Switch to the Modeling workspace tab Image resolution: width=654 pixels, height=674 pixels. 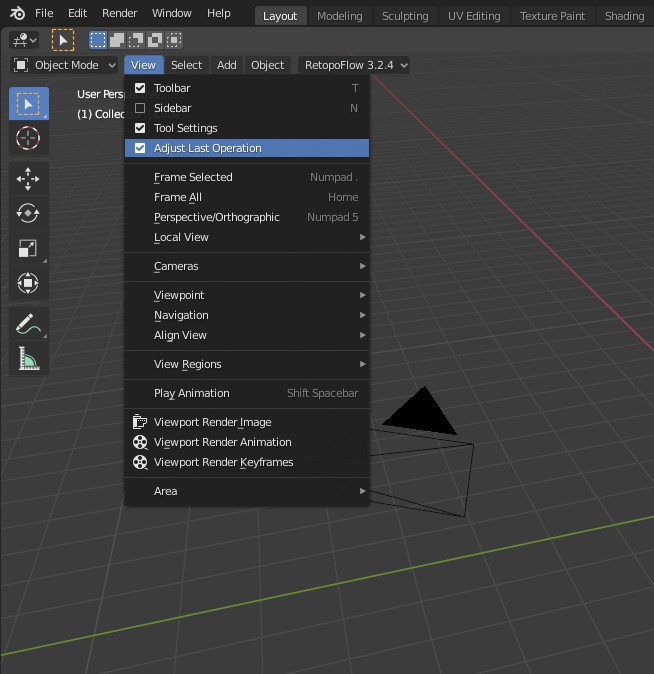(339, 16)
